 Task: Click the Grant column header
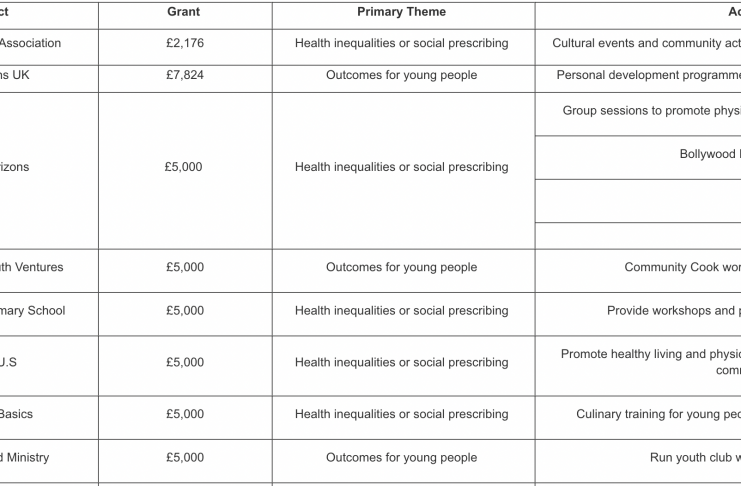coord(184,12)
